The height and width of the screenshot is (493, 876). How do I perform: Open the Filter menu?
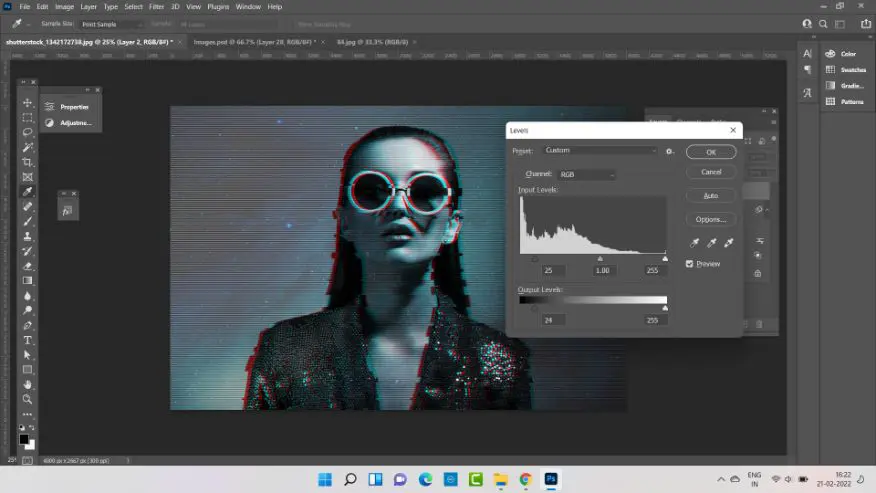159,7
